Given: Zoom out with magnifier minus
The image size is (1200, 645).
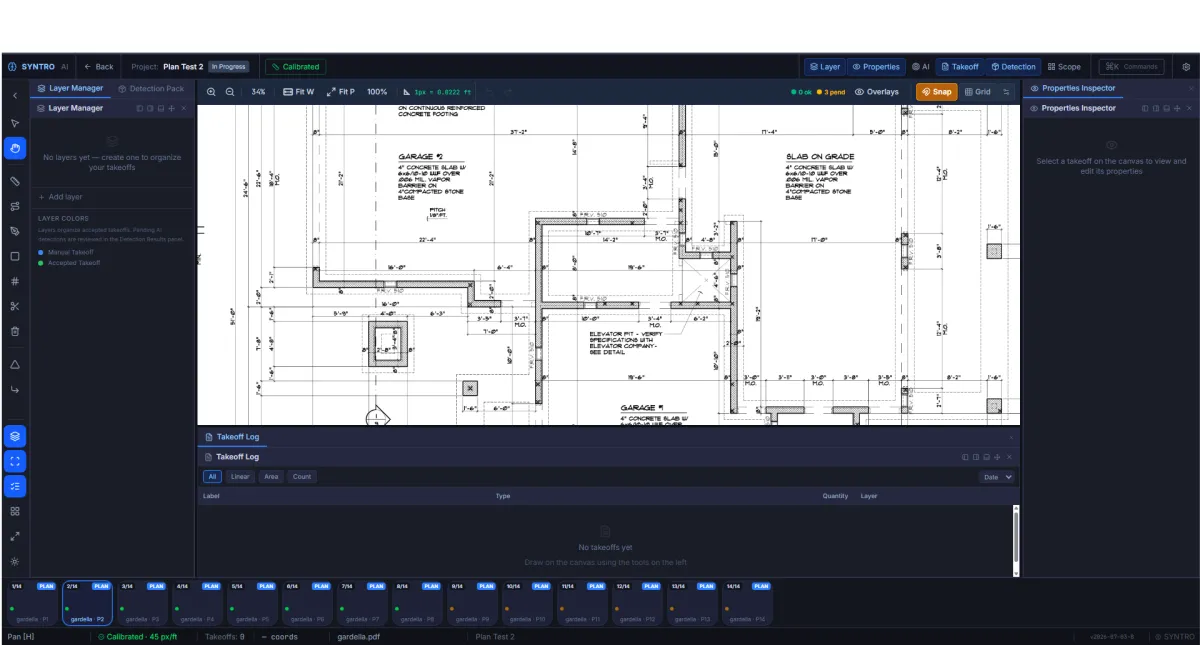Looking at the screenshot, I should point(230,92).
